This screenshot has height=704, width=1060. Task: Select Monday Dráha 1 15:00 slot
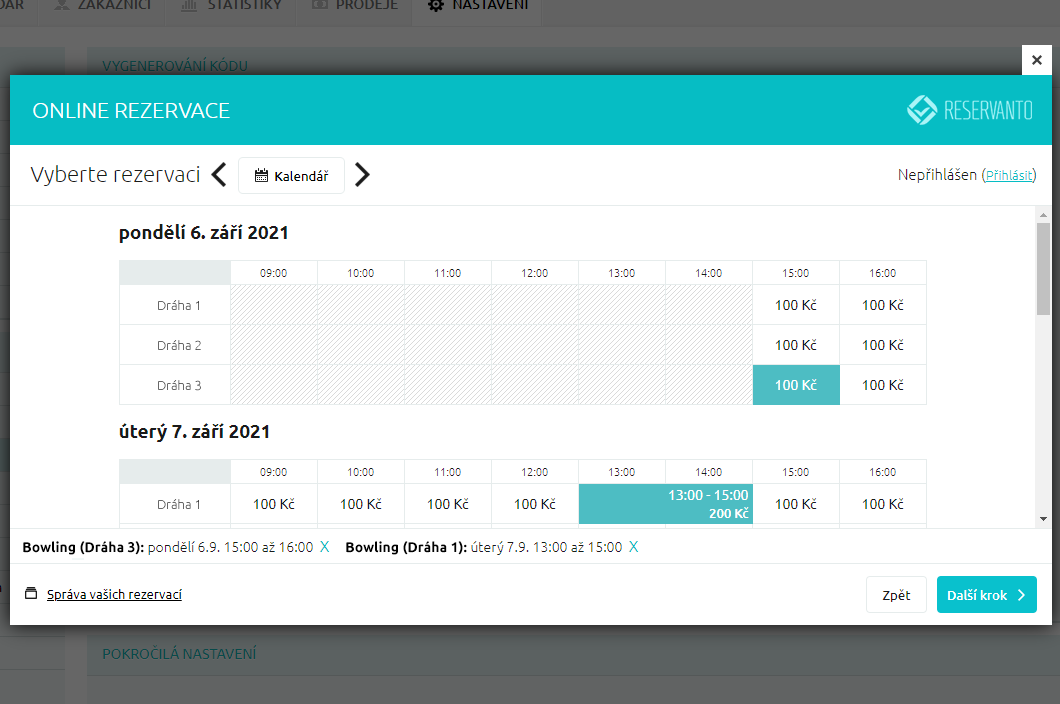pos(795,305)
